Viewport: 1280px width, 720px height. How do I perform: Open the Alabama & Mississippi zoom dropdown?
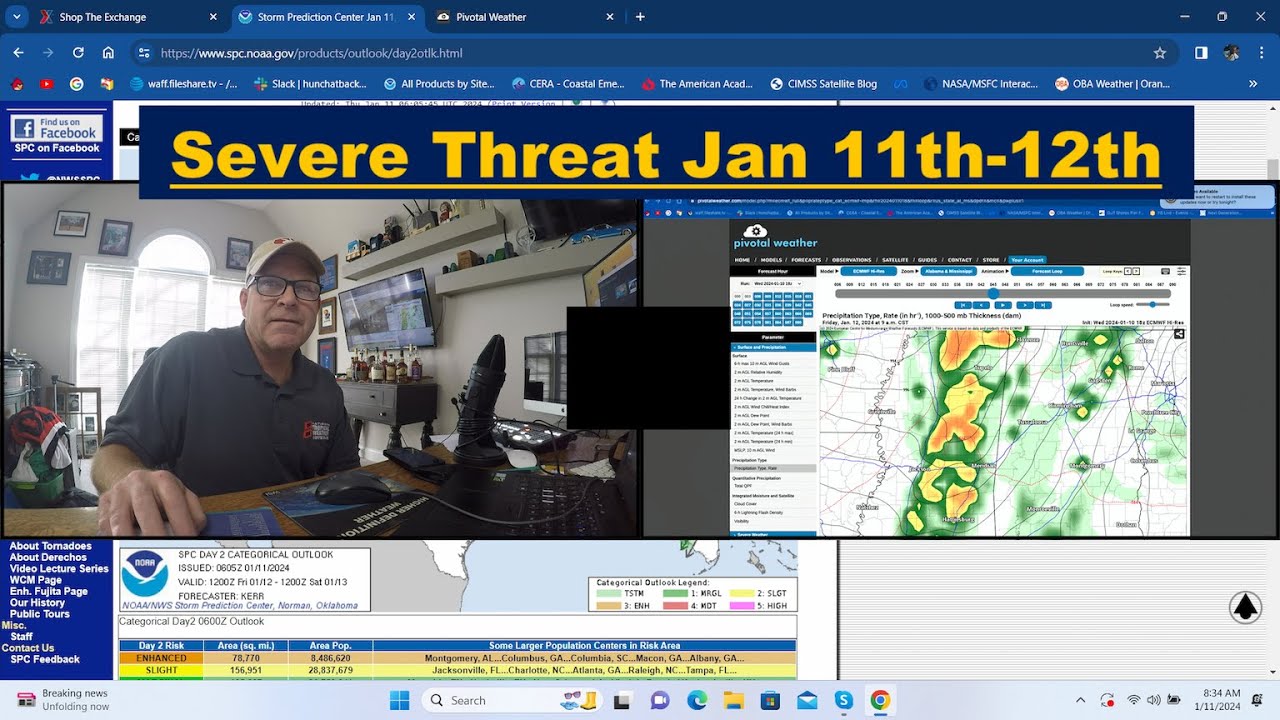[949, 271]
